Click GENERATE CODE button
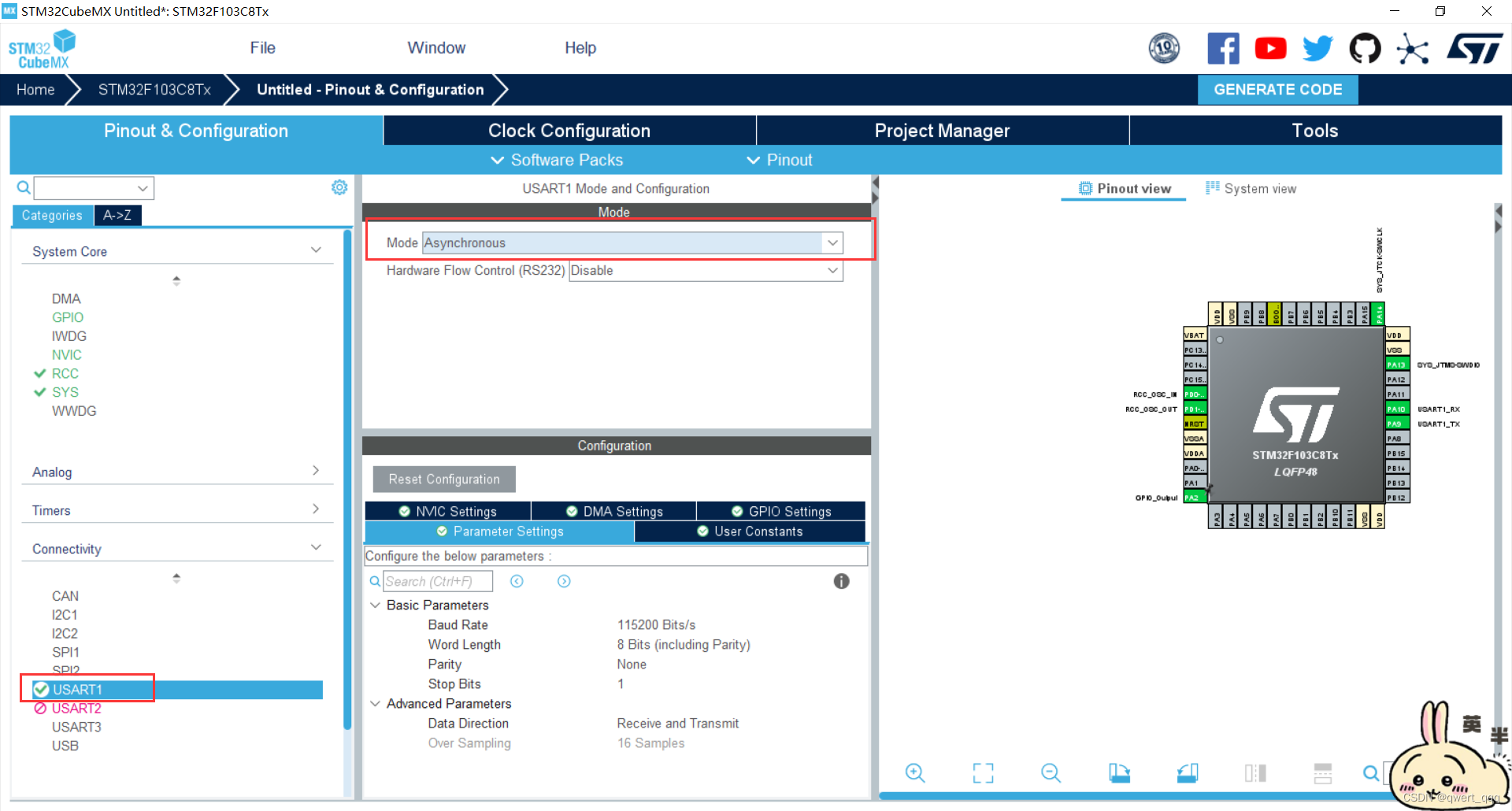 coord(1278,90)
